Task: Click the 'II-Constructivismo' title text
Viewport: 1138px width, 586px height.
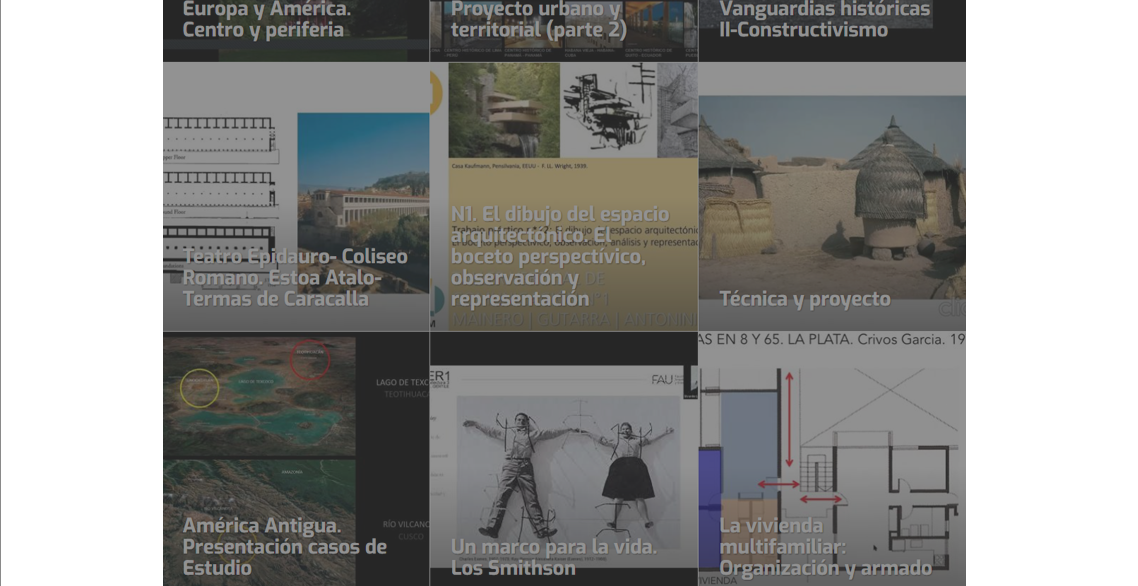Action: pos(803,30)
